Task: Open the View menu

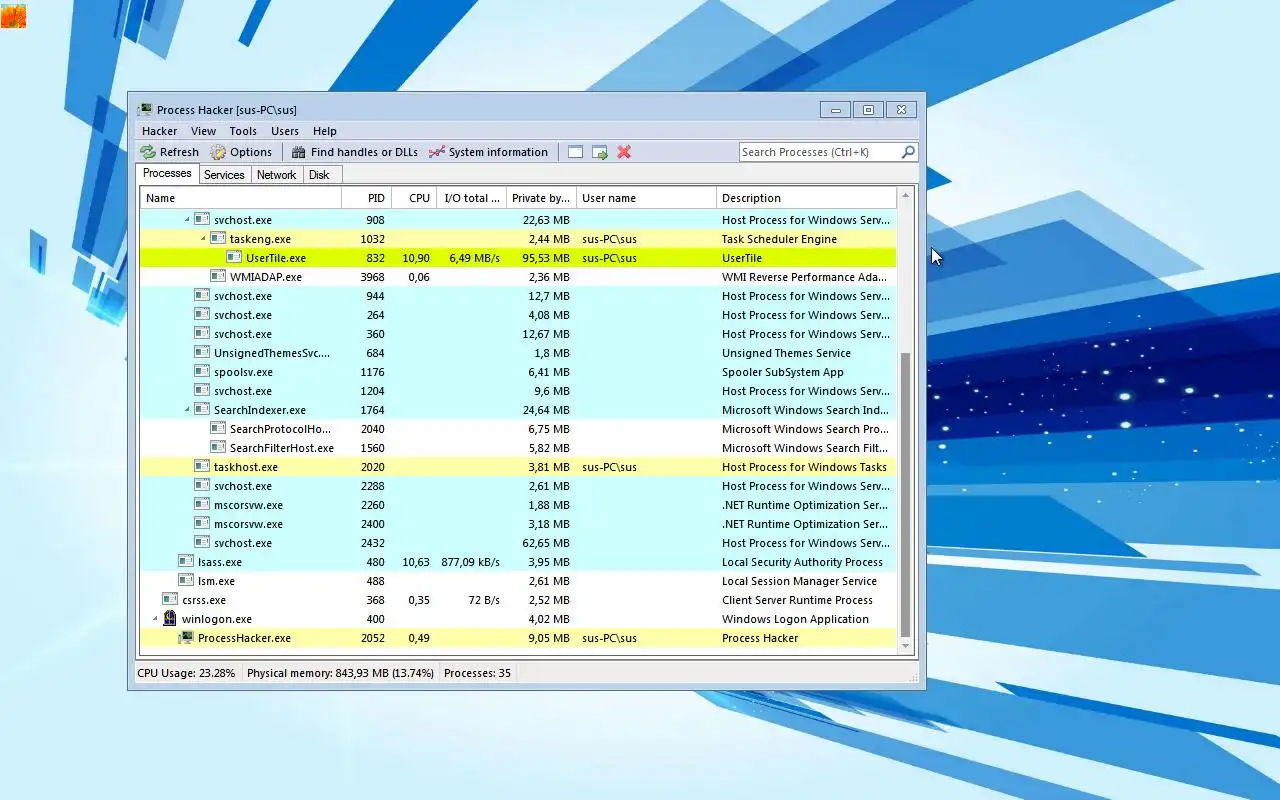Action: click(x=203, y=131)
